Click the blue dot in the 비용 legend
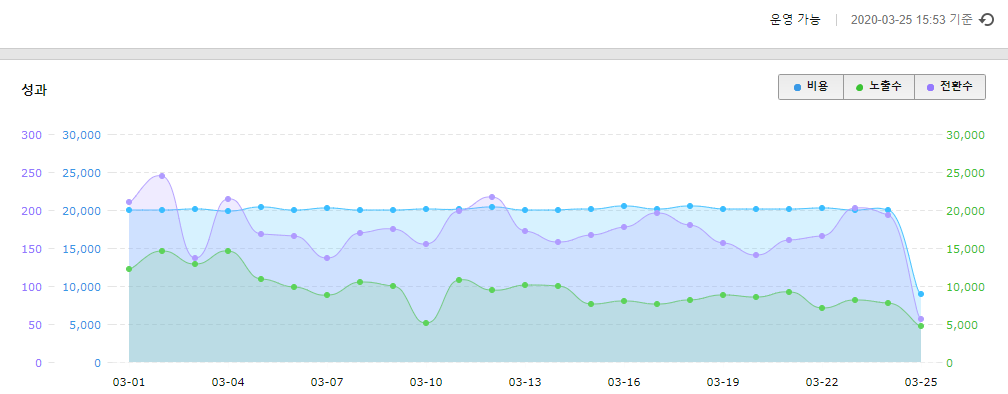The height and width of the screenshot is (394, 1008). point(797,87)
